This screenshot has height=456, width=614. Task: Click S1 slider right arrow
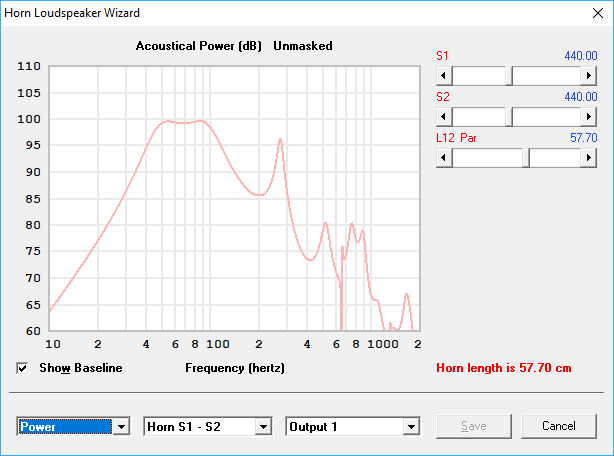coord(589,76)
